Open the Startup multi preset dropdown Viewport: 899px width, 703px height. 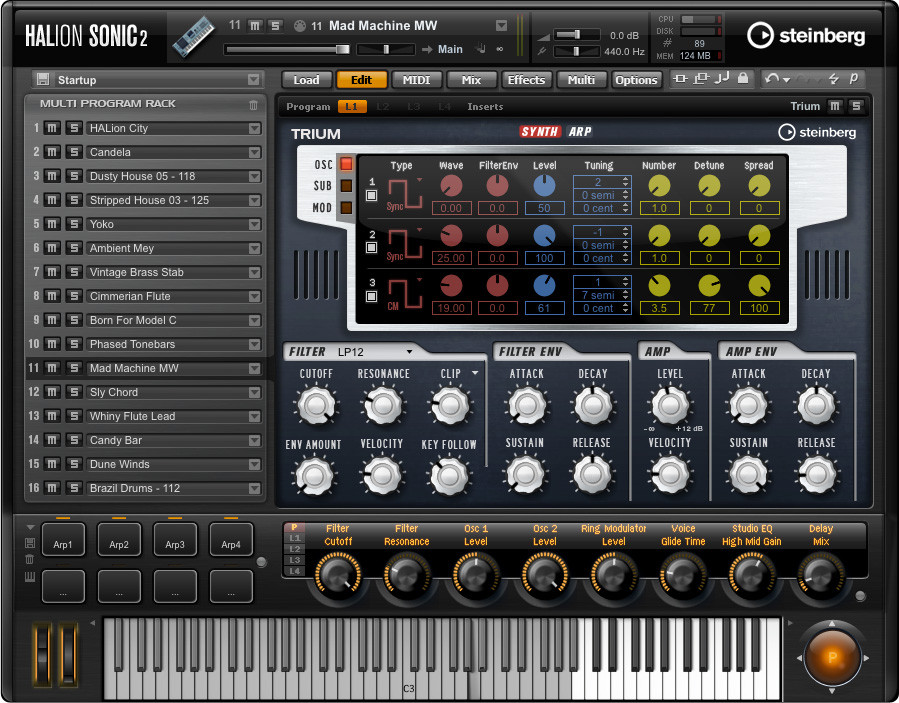(x=253, y=79)
